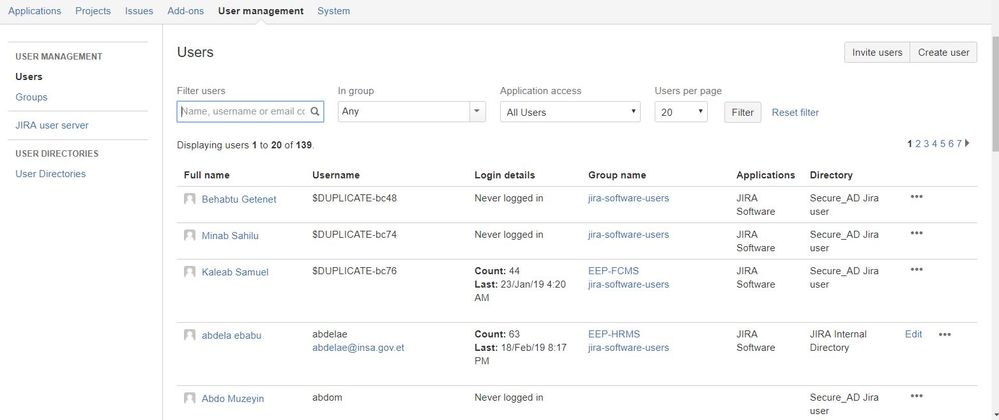The width and height of the screenshot is (999, 420).
Task: Click avatar icon of Kaleab Samuel
Action: [189, 272]
